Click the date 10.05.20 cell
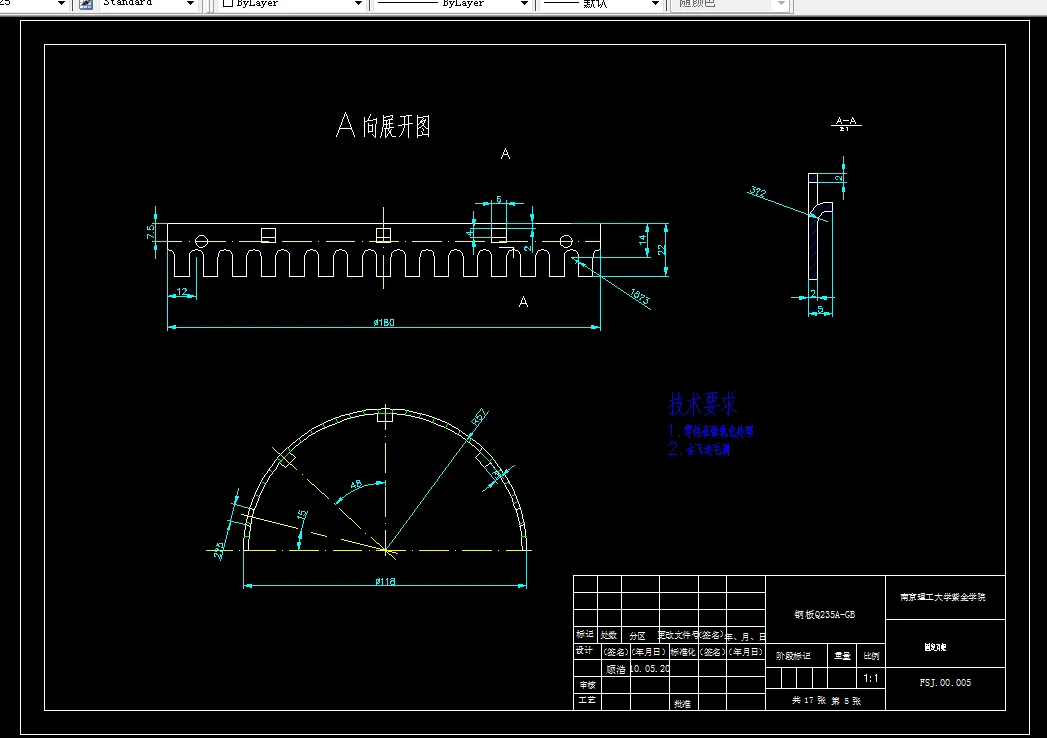This screenshot has width=1047, height=738. pos(650,668)
